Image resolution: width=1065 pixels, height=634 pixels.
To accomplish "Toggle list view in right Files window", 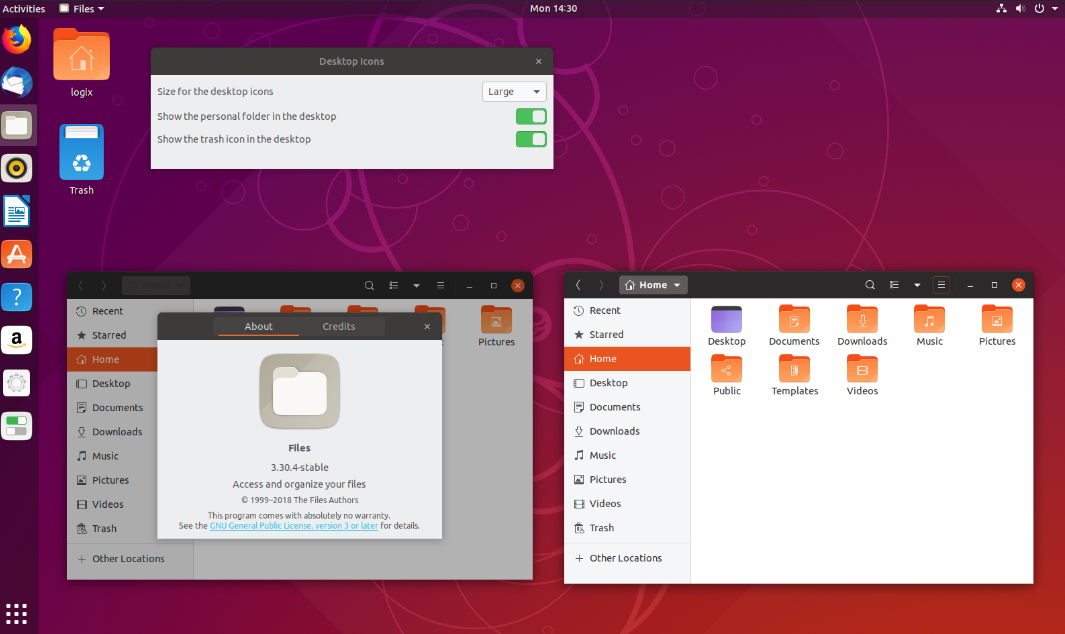I will pos(895,285).
